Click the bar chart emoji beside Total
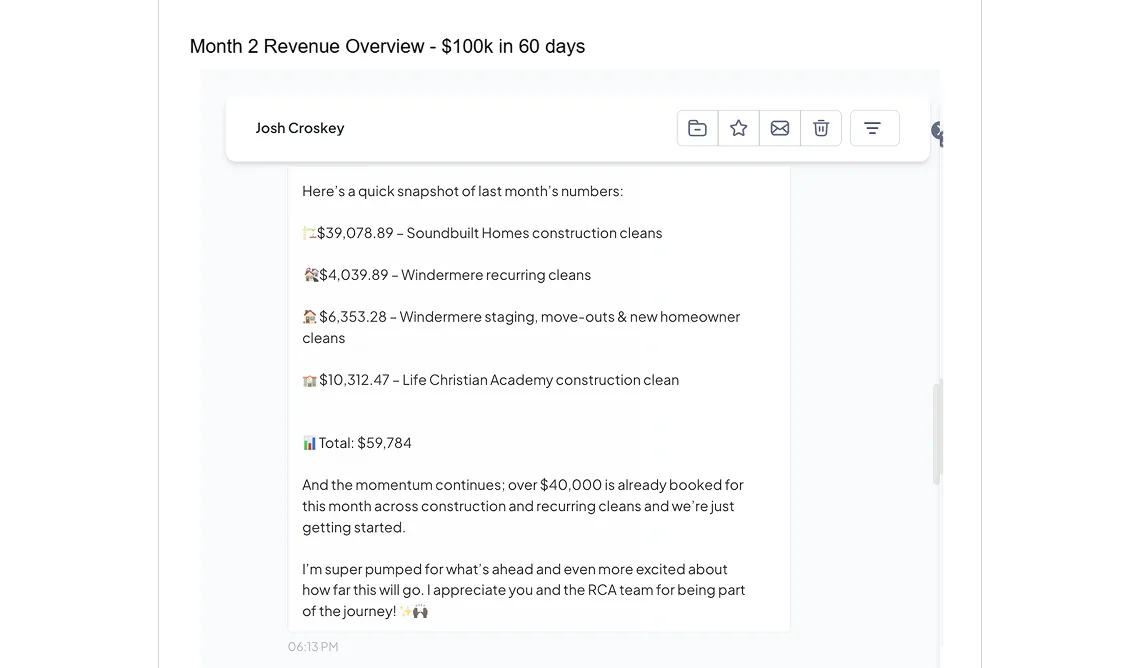This screenshot has width=1140, height=668. (309, 443)
